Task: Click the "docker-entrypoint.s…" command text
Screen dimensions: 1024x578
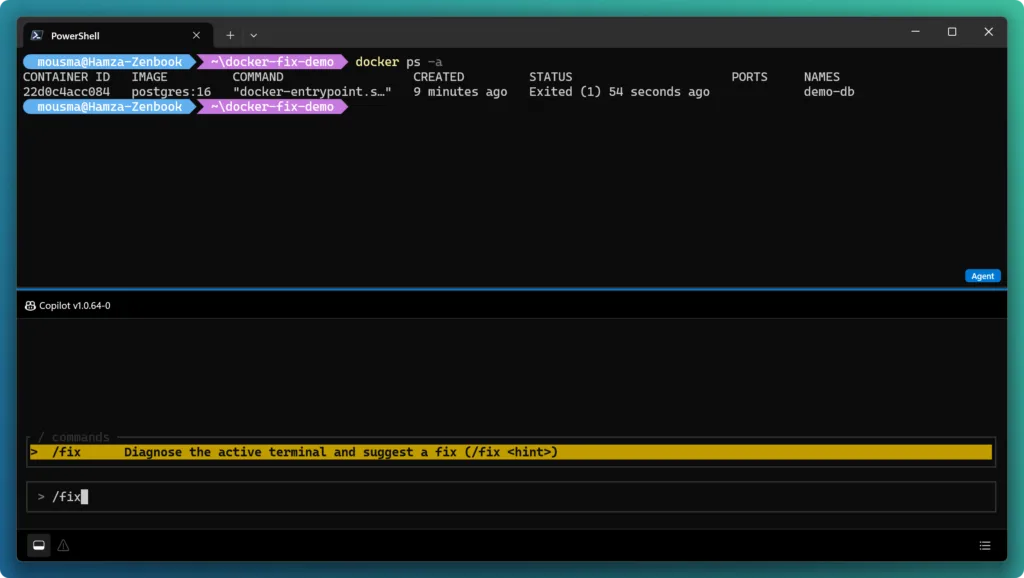Action: [x=312, y=92]
